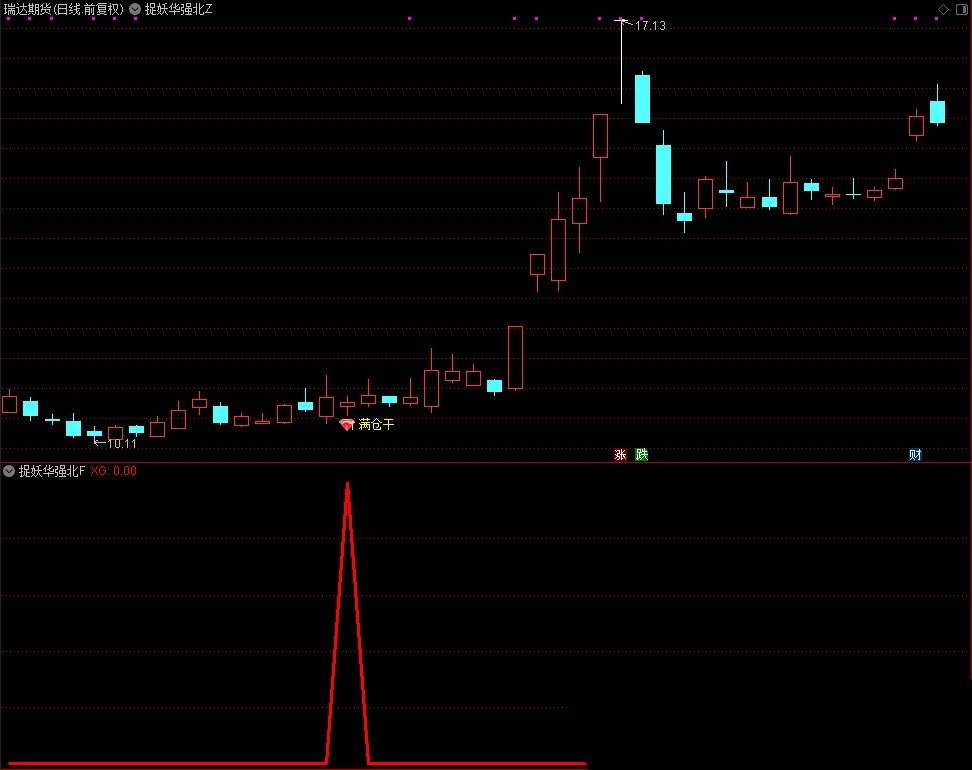Click the divider between main and sub chart
The height and width of the screenshot is (770, 972).
(x=486, y=463)
